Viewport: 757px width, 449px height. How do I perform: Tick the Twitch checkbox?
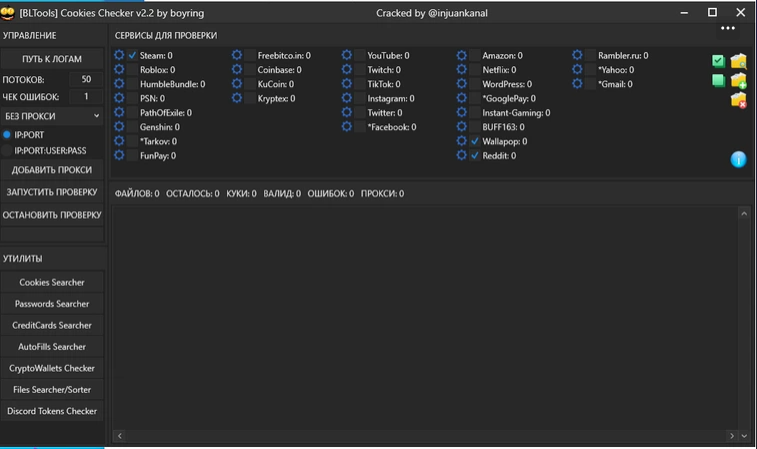coord(360,70)
